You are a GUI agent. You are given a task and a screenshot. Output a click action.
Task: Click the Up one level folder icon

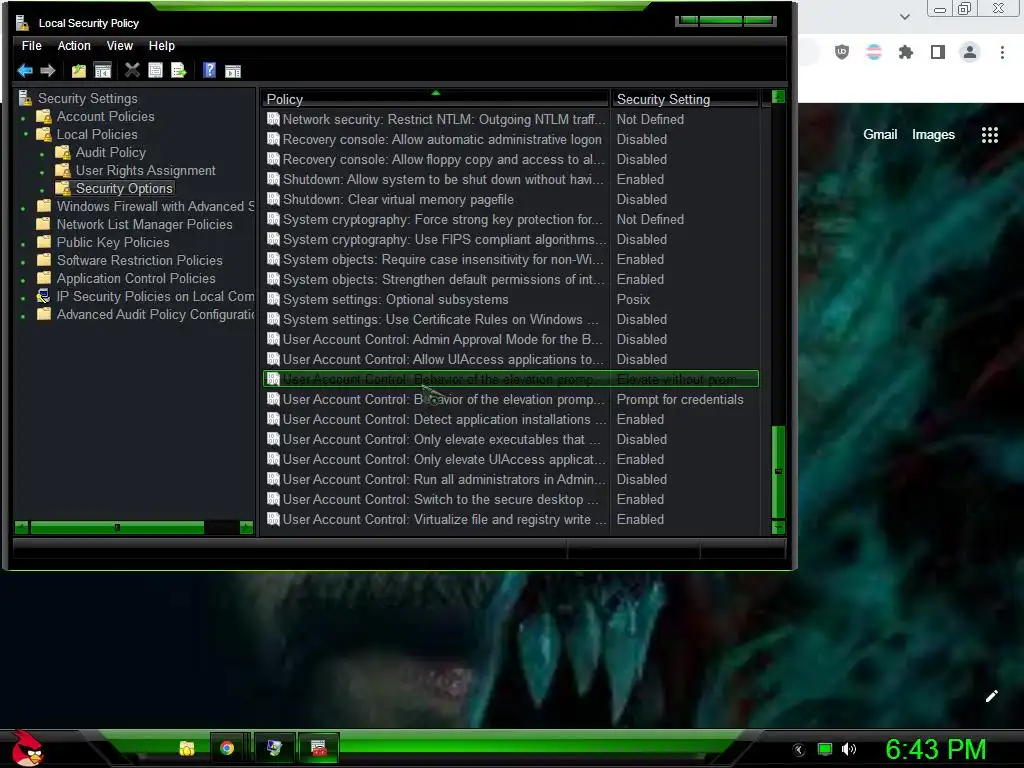(79, 71)
